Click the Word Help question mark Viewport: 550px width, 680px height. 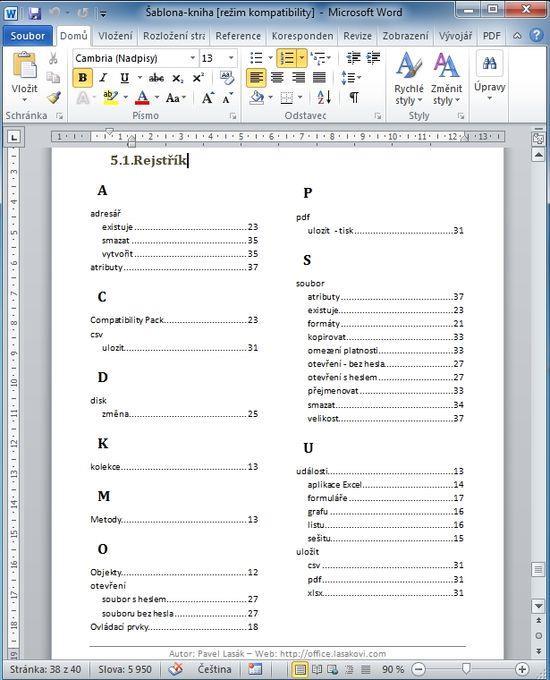coord(537,35)
